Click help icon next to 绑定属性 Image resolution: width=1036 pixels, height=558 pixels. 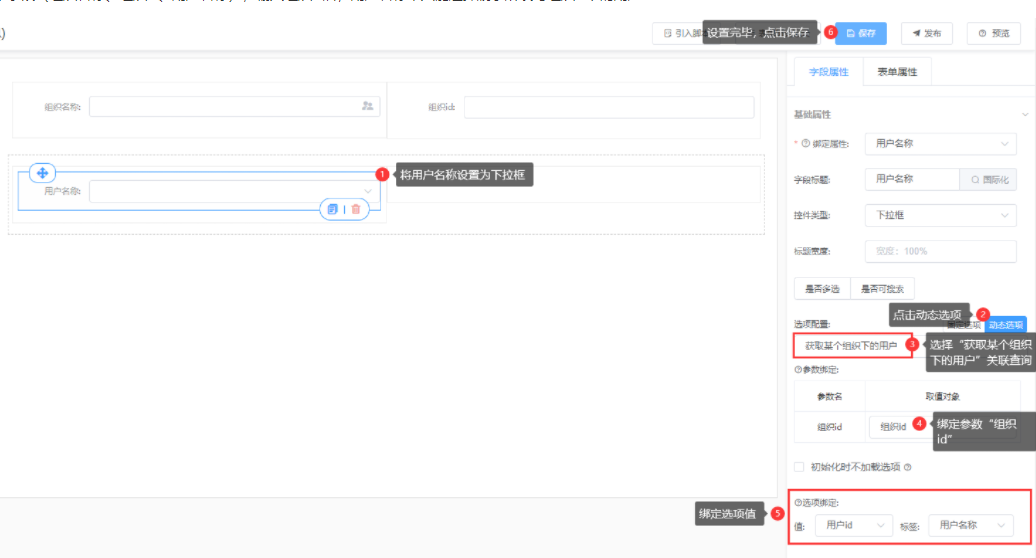point(805,143)
